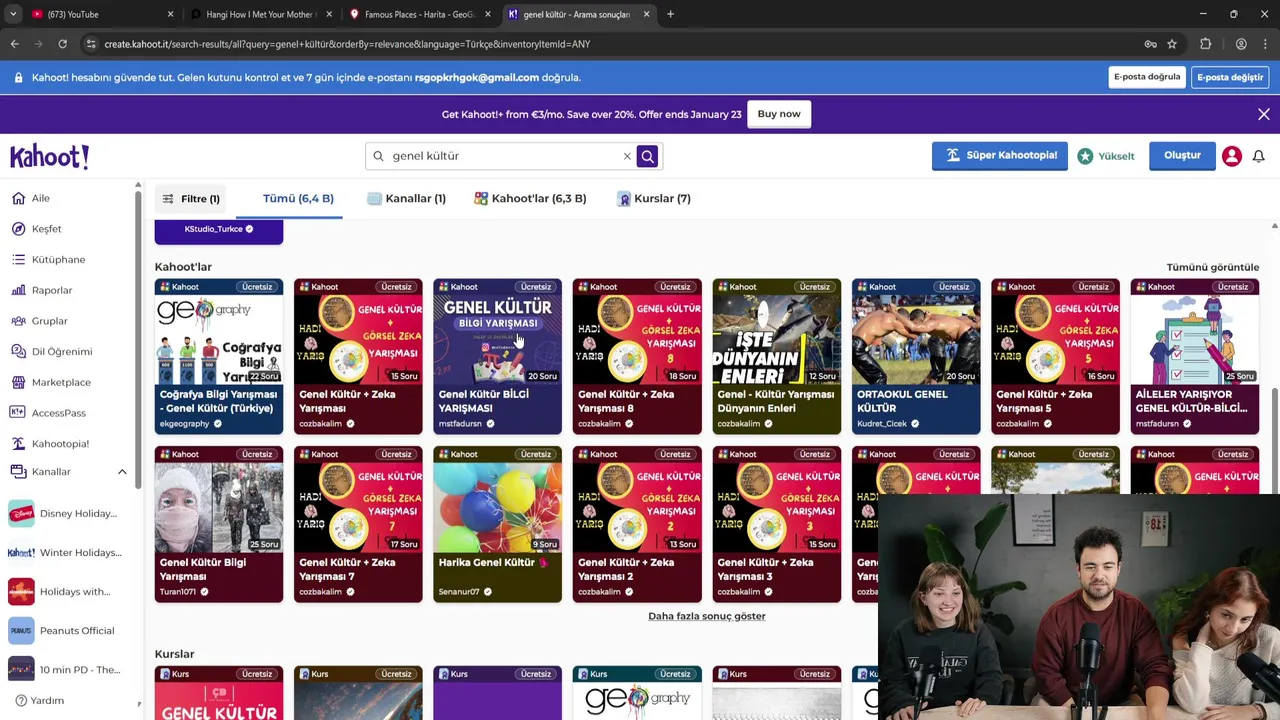Open Genel Kültür + Zeka Yarışması 2 card
Image resolution: width=1280 pixels, height=720 pixels.
pyautogui.click(x=637, y=525)
